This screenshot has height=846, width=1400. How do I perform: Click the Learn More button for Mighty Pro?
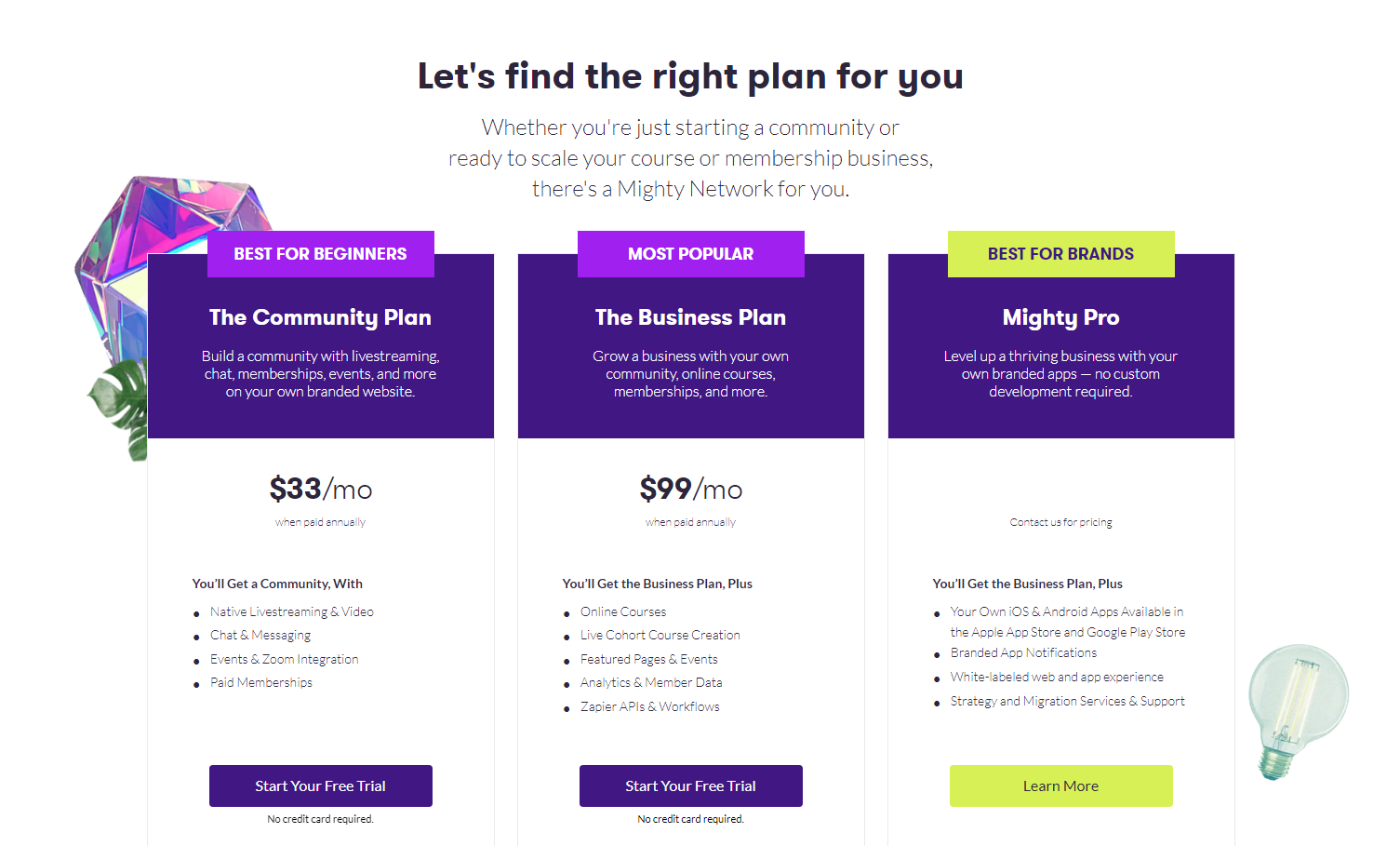(x=1060, y=786)
